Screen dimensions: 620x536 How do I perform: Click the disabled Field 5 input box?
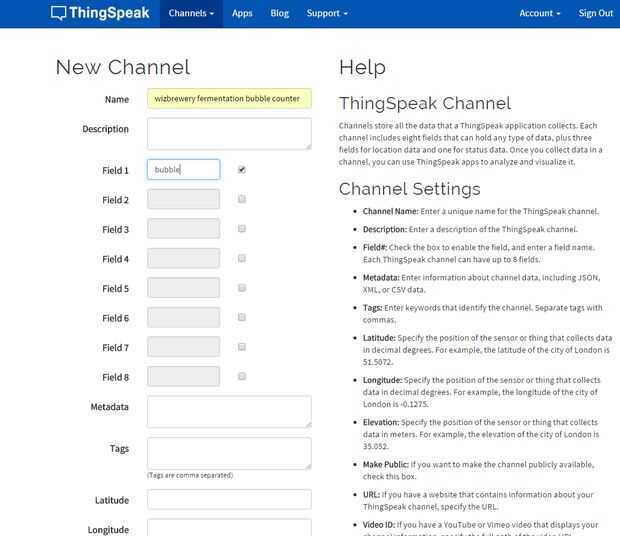pyautogui.click(x=183, y=288)
